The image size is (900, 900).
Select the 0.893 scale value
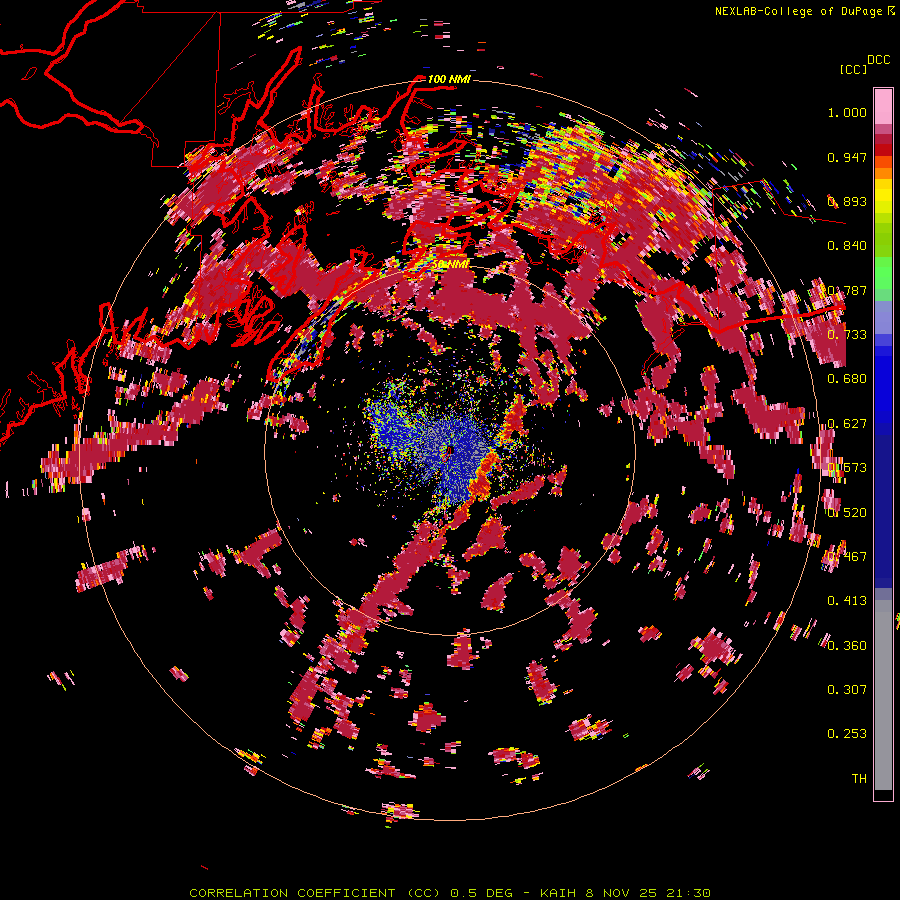coord(847,201)
